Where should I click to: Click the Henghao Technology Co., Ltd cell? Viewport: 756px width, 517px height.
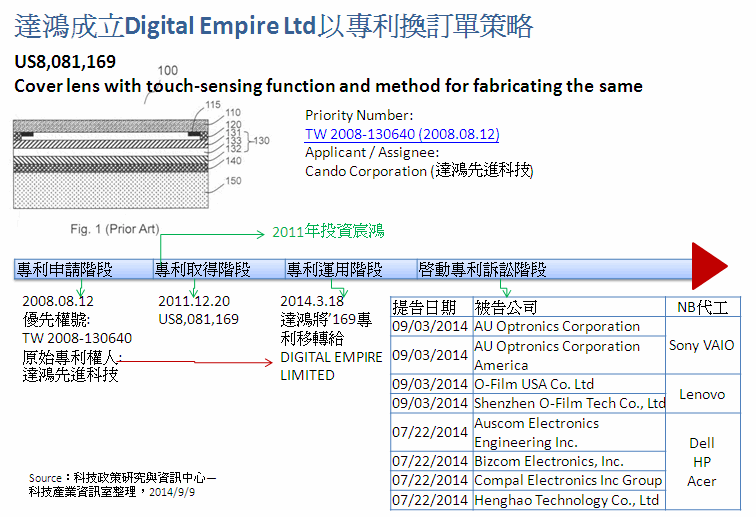pyautogui.click(x=567, y=500)
